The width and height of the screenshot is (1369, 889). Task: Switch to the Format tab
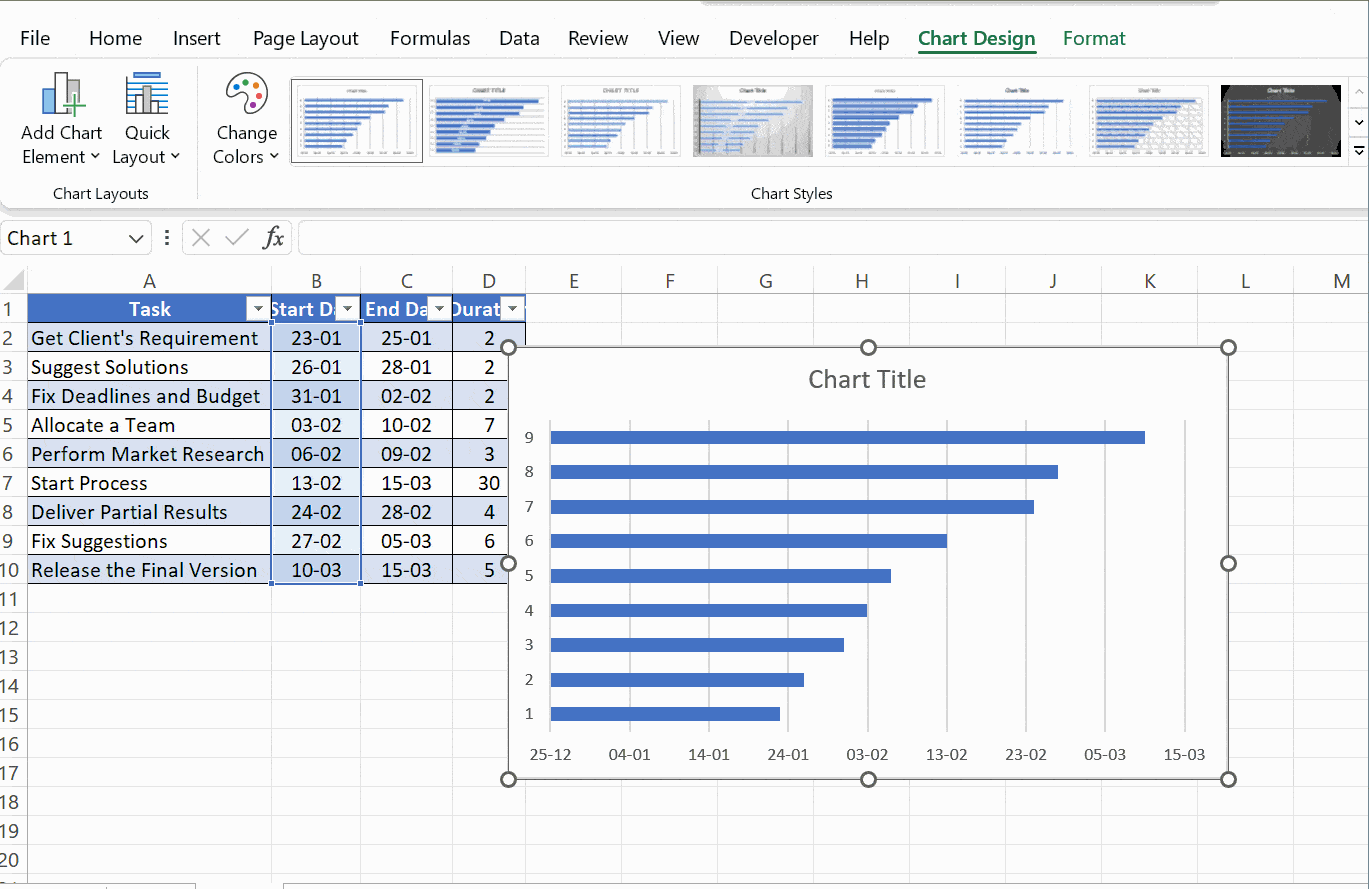coord(1094,38)
